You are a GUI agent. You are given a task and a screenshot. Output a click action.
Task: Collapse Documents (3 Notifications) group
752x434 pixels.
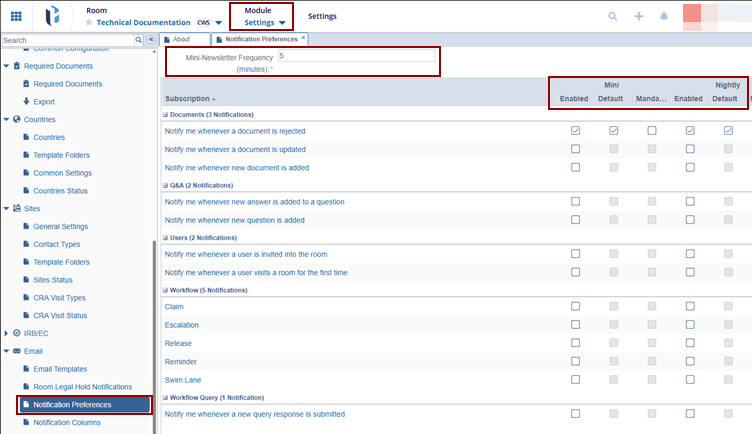tap(164, 115)
